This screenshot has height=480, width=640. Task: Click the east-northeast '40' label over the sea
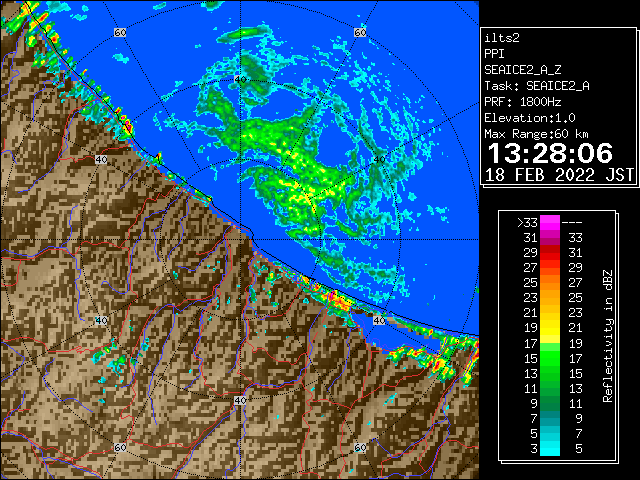tap(380, 159)
